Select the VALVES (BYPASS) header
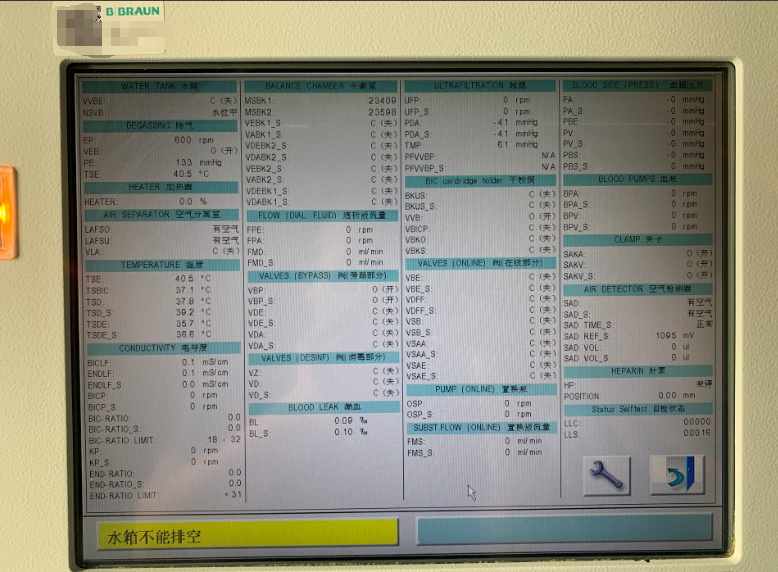The image size is (778, 572). point(323,276)
